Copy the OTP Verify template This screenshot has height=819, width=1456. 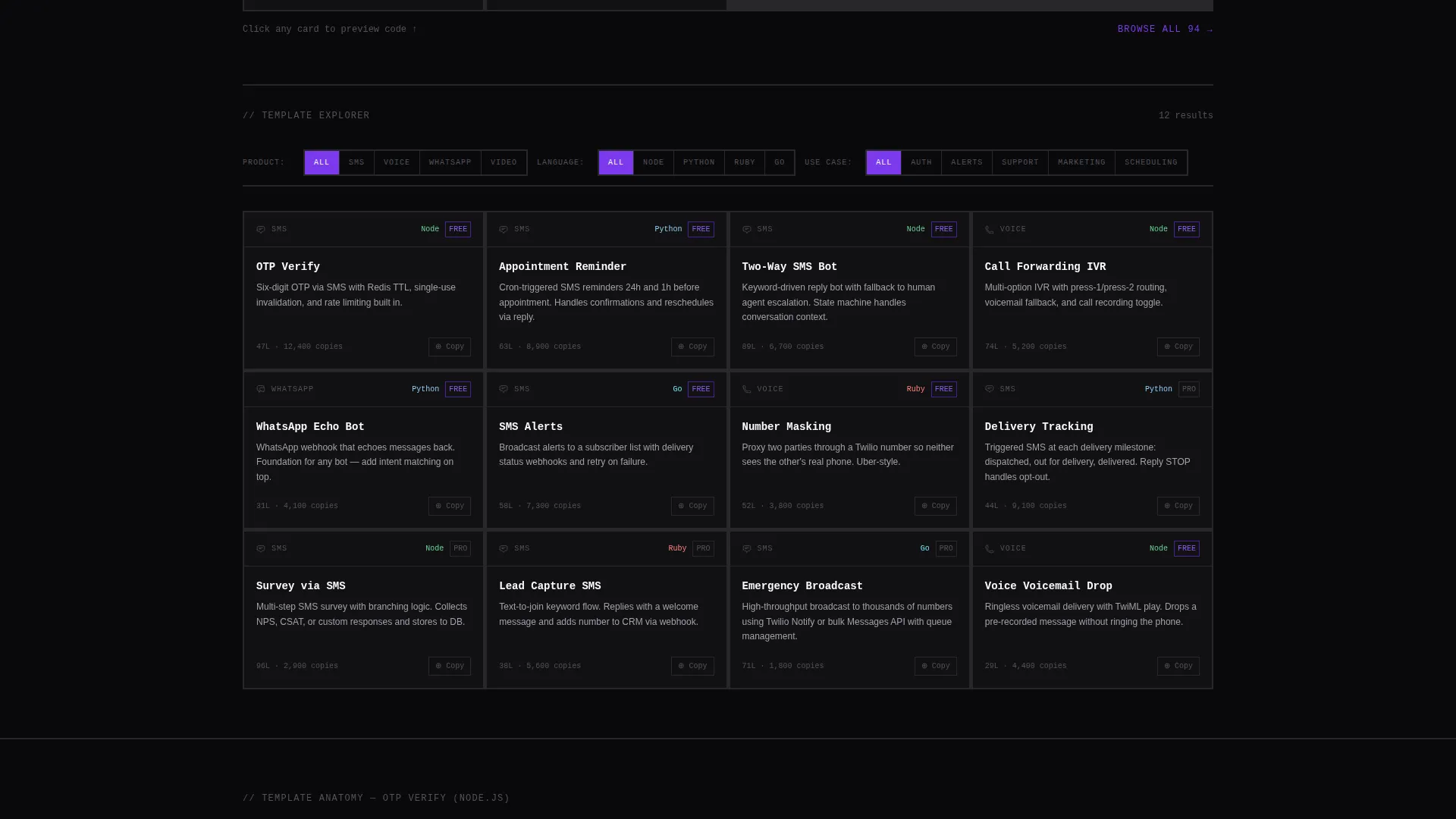[450, 347]
